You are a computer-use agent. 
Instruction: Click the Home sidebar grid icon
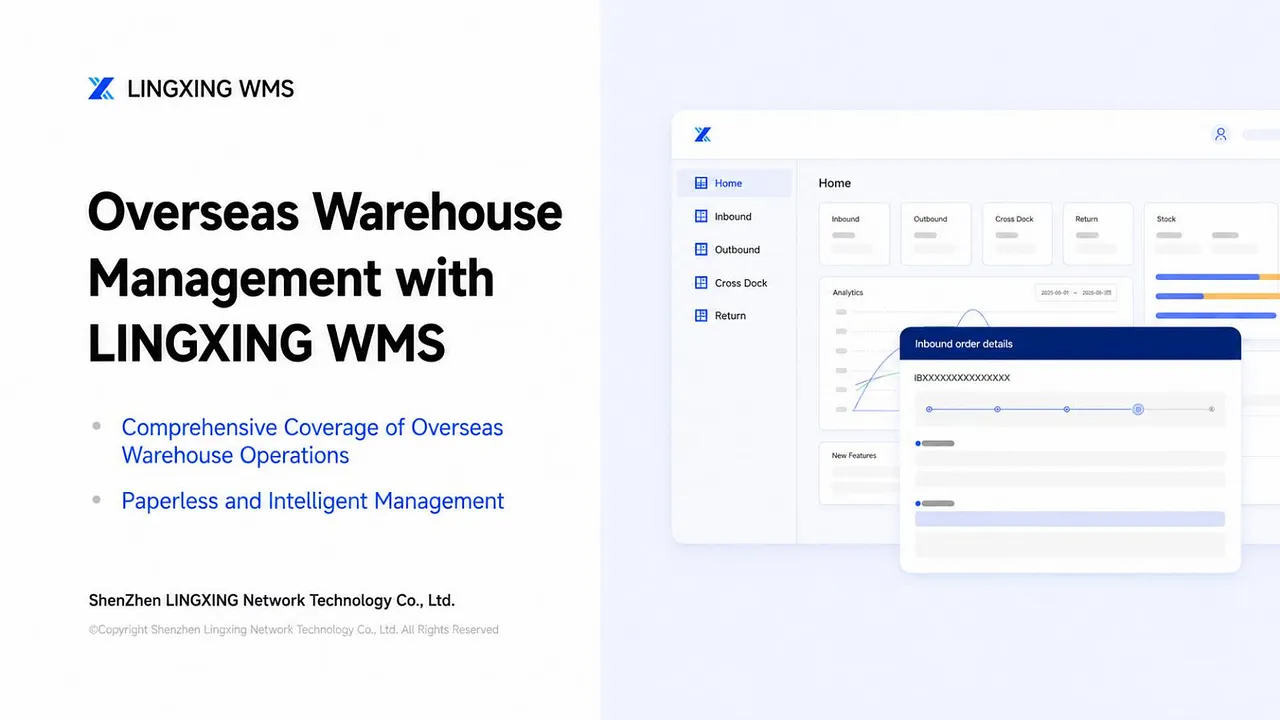tap(701, 183)
